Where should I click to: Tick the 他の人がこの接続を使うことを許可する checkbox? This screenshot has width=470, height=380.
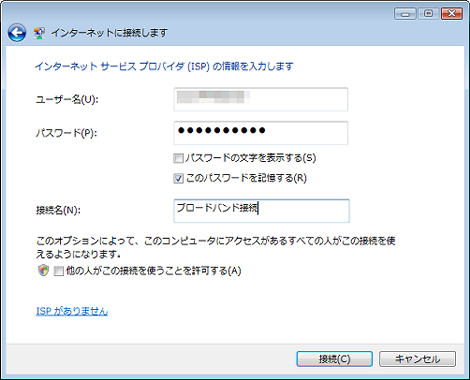59,271
